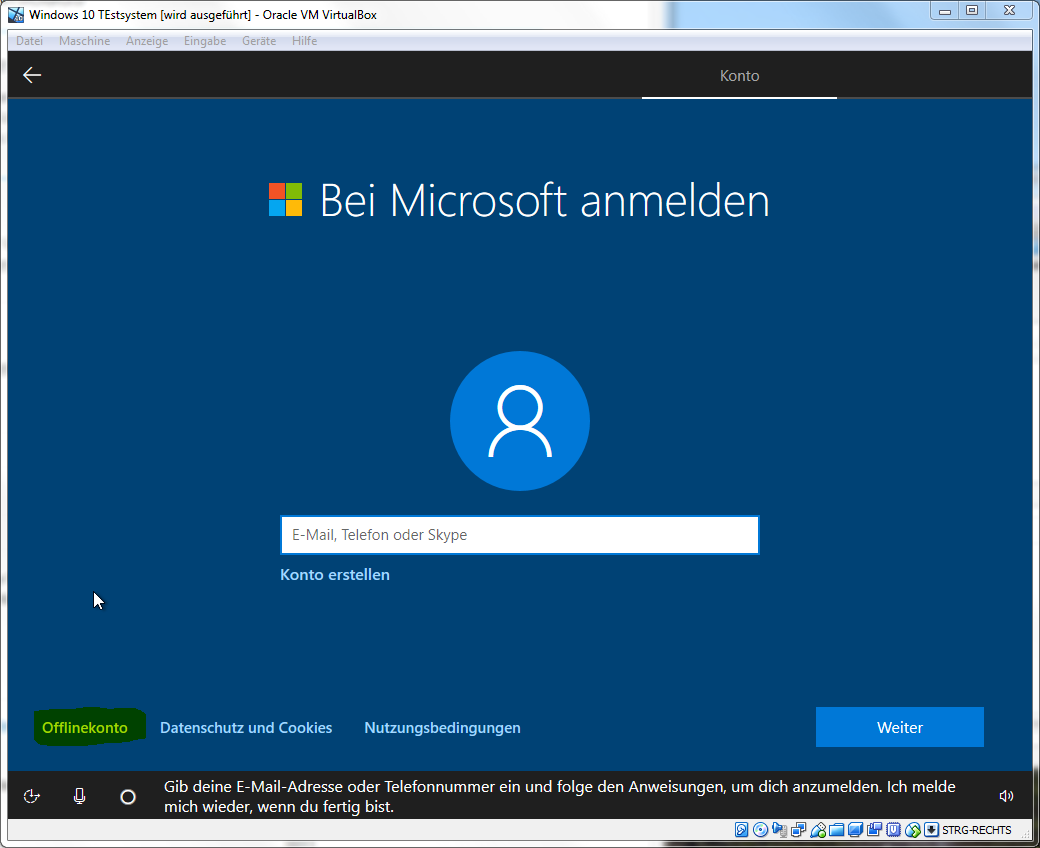The width and height of the screenshot is (1040, 848).
Task: Open the Datei menu
Action: tap(29, 41)
